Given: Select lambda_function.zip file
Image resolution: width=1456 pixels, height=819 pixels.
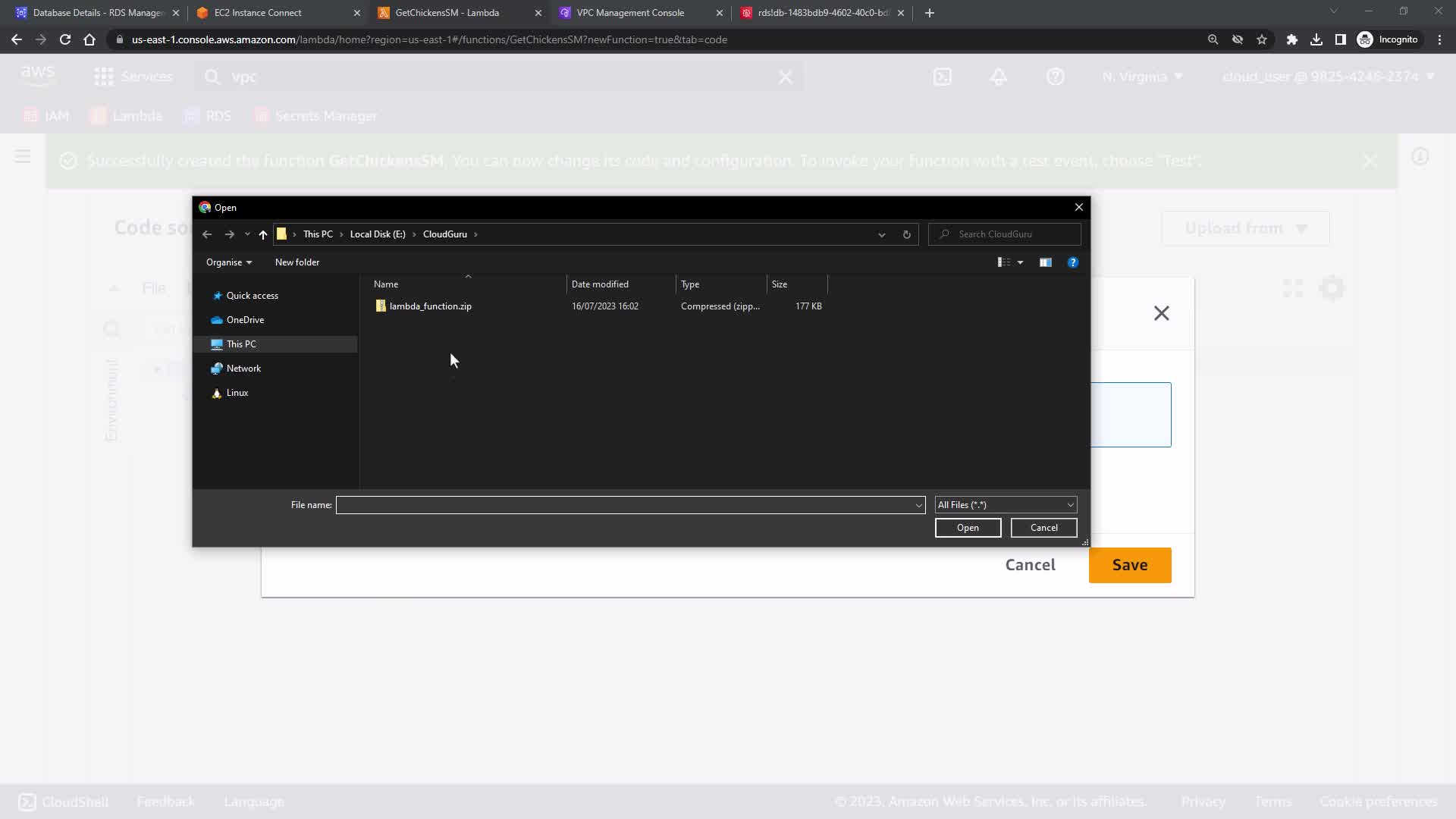Looking at the screenshot, I should [430, 306].
